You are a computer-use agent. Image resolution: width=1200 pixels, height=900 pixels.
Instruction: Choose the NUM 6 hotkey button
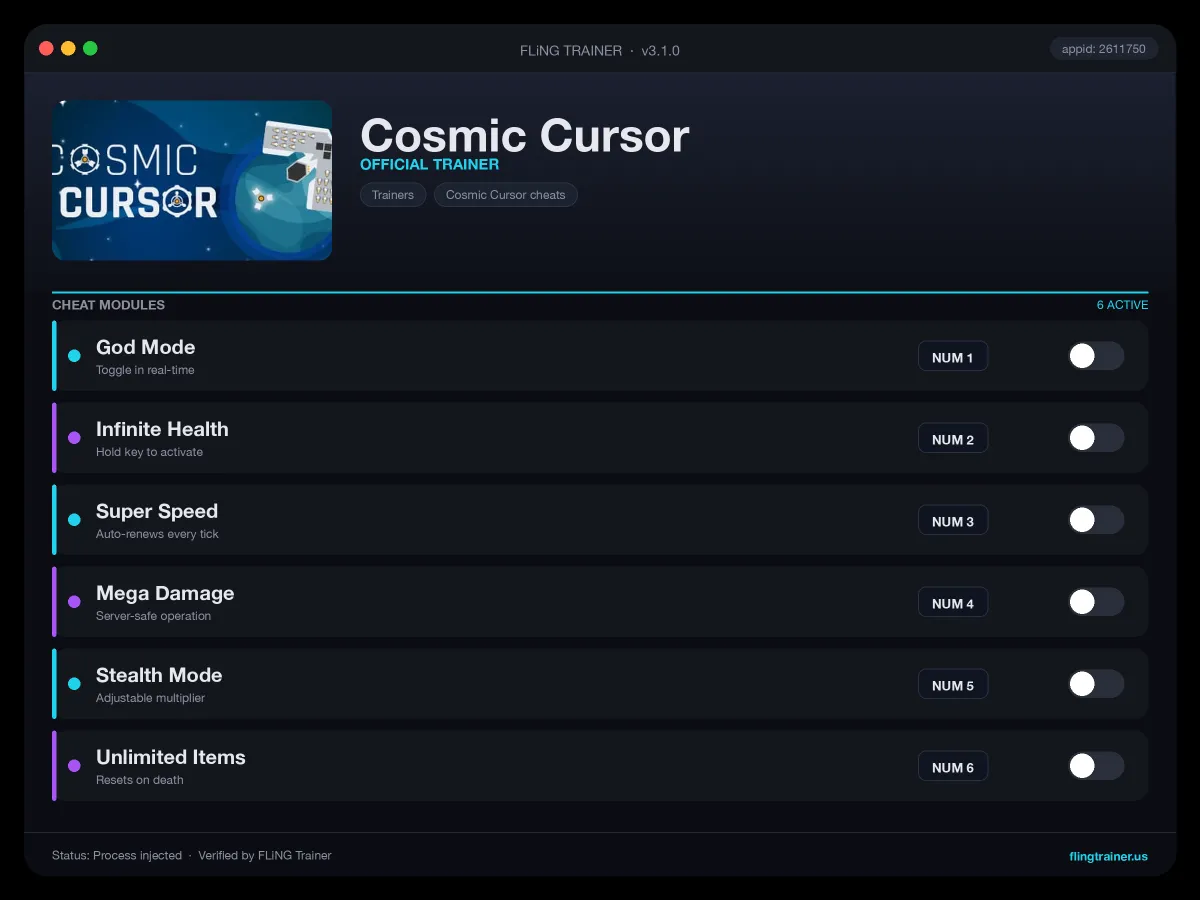(953, 767)
